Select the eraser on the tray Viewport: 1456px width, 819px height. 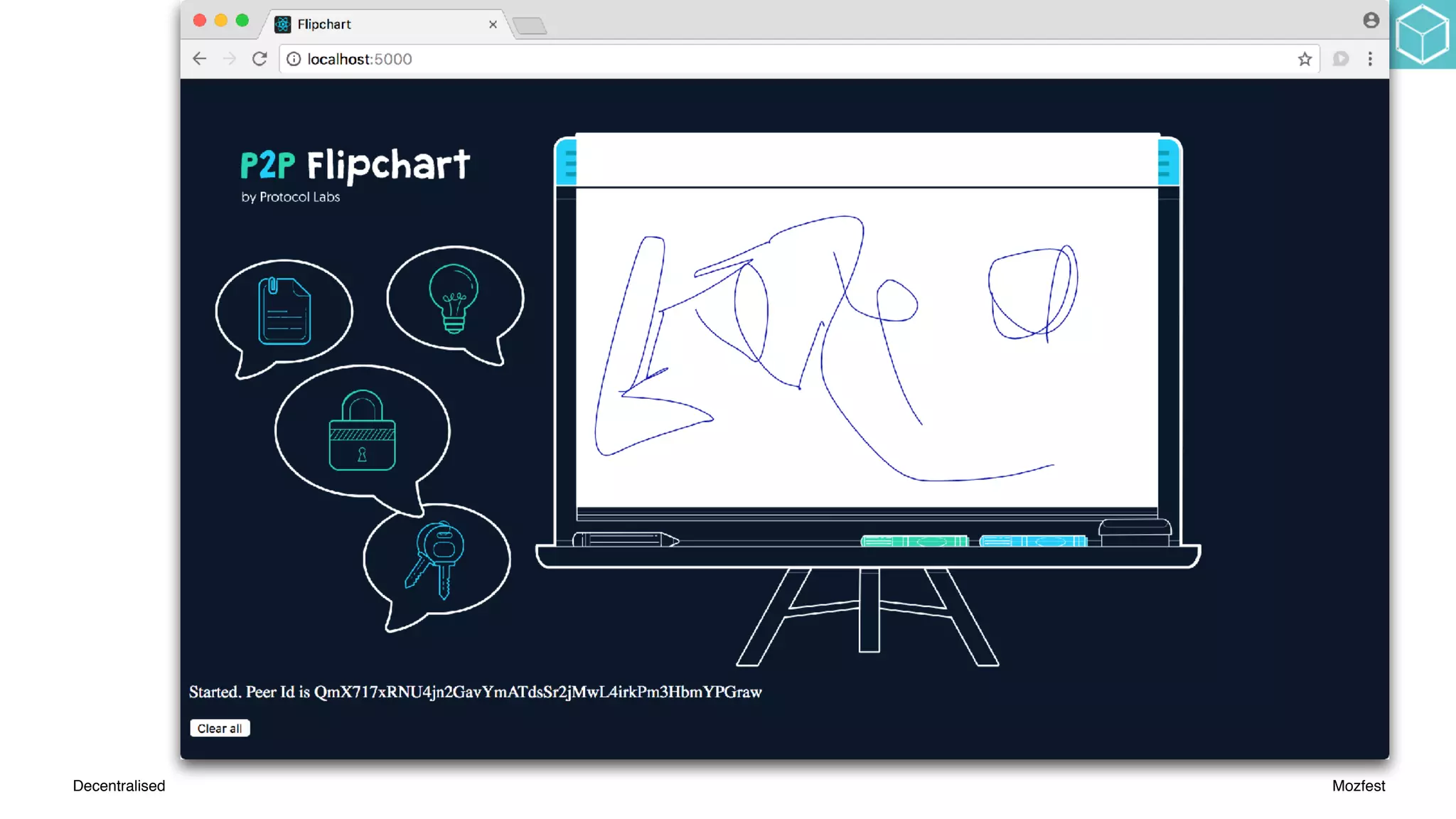(x=1135, y=532)
